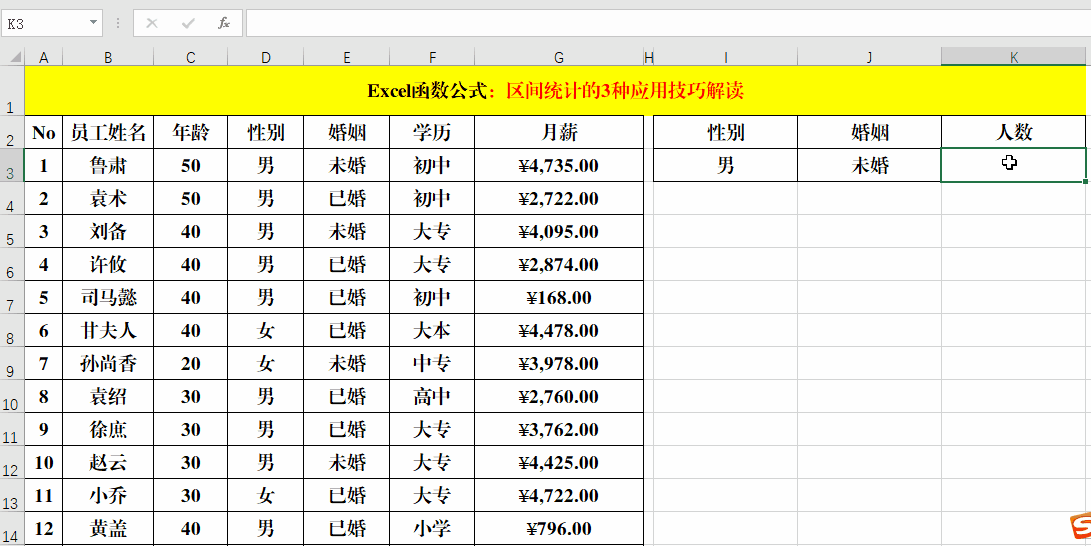Open the Name Box dropdown arrow
Image resolution: width=1091 pixels, height=546 pixels.
pos(93,23)
